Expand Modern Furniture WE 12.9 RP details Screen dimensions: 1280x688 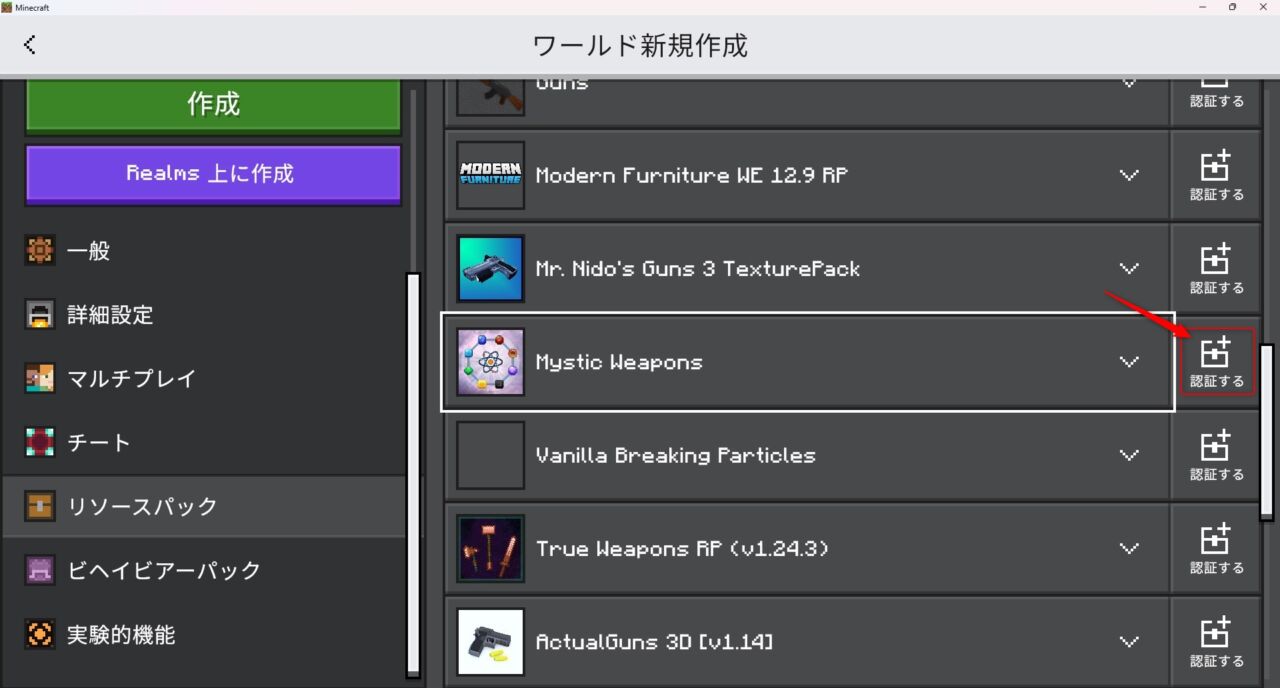coord(1129,175)
